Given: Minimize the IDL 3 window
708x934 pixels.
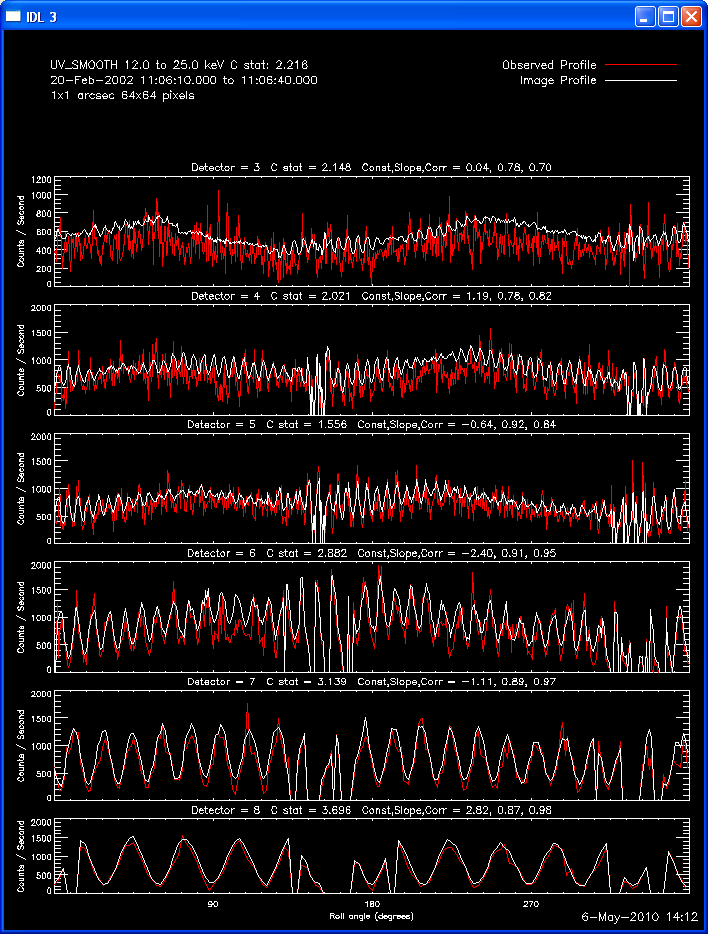Looking at the screenshot, I should coord(647,15).
